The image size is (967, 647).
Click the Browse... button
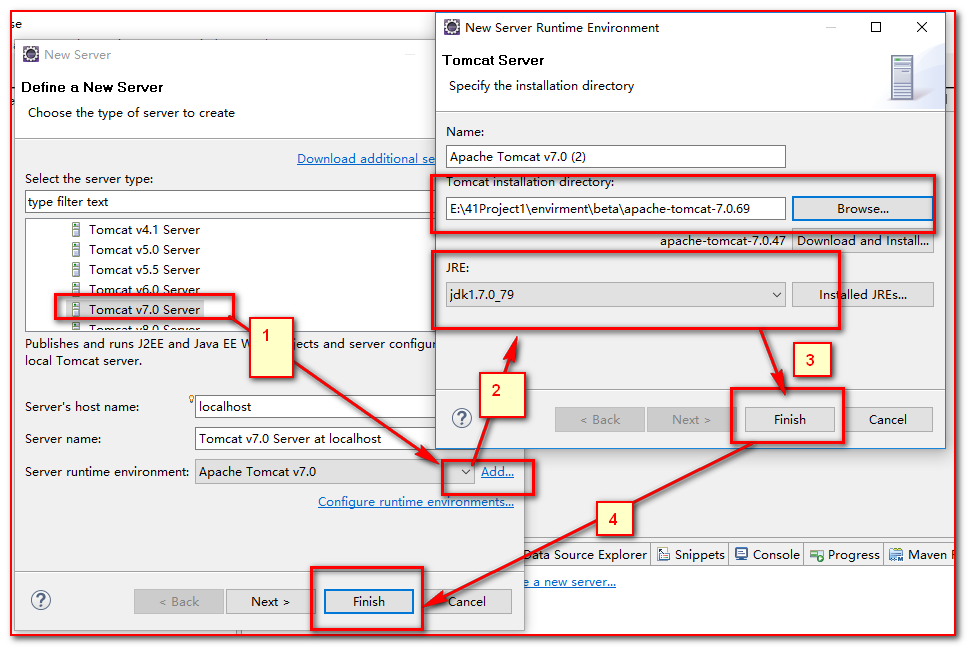pos(862,208)
